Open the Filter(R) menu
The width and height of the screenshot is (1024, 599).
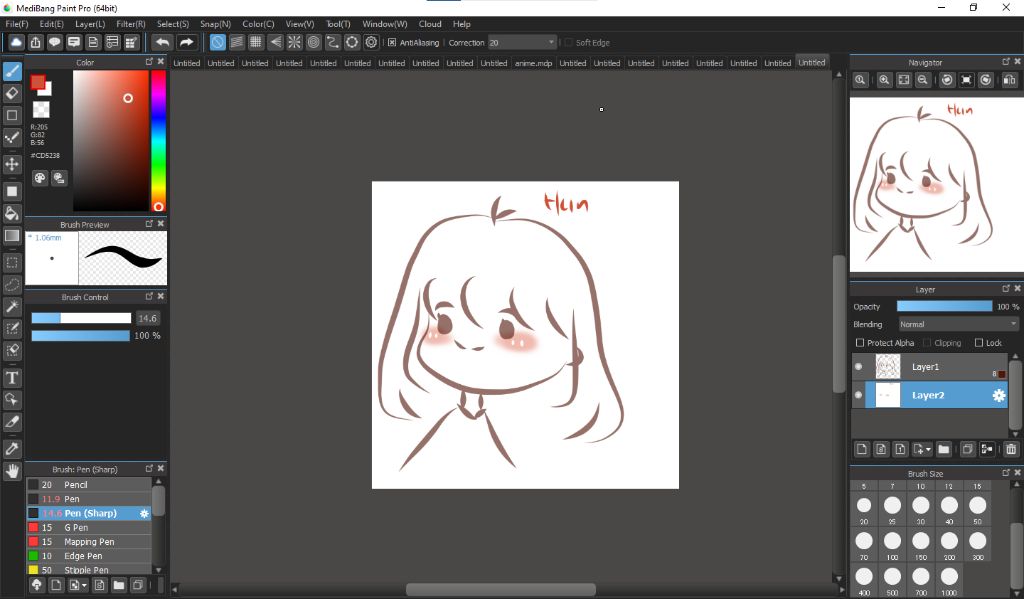pos(130,24)
